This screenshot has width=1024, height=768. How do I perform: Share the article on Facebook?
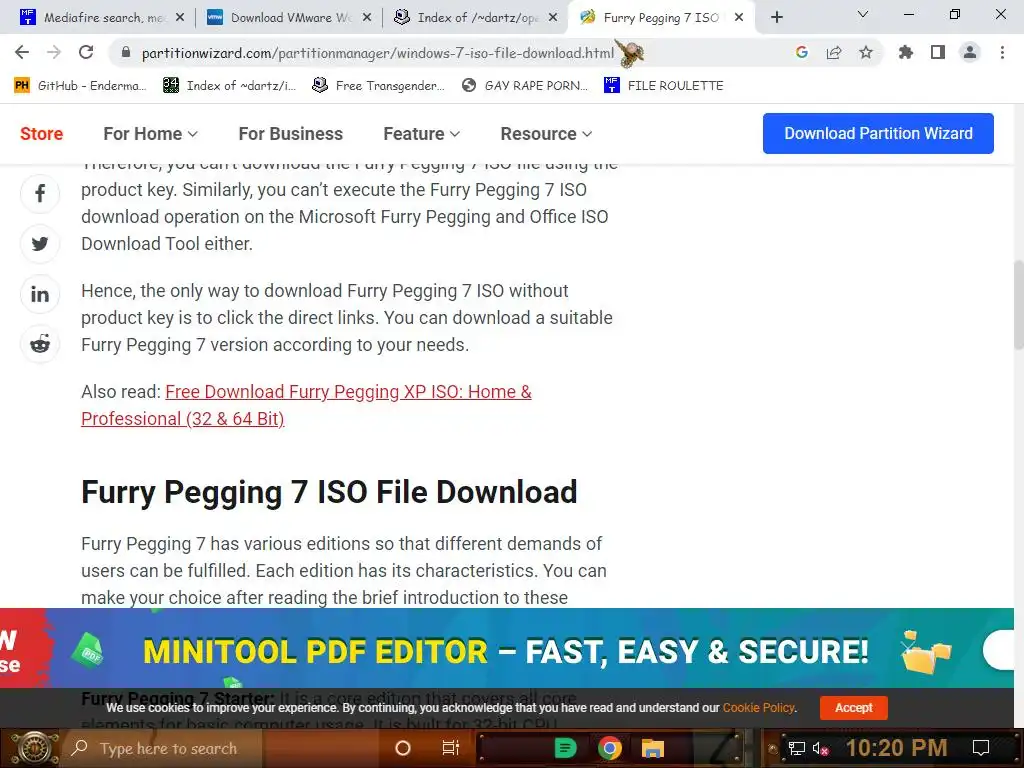(x=40, y=193)
